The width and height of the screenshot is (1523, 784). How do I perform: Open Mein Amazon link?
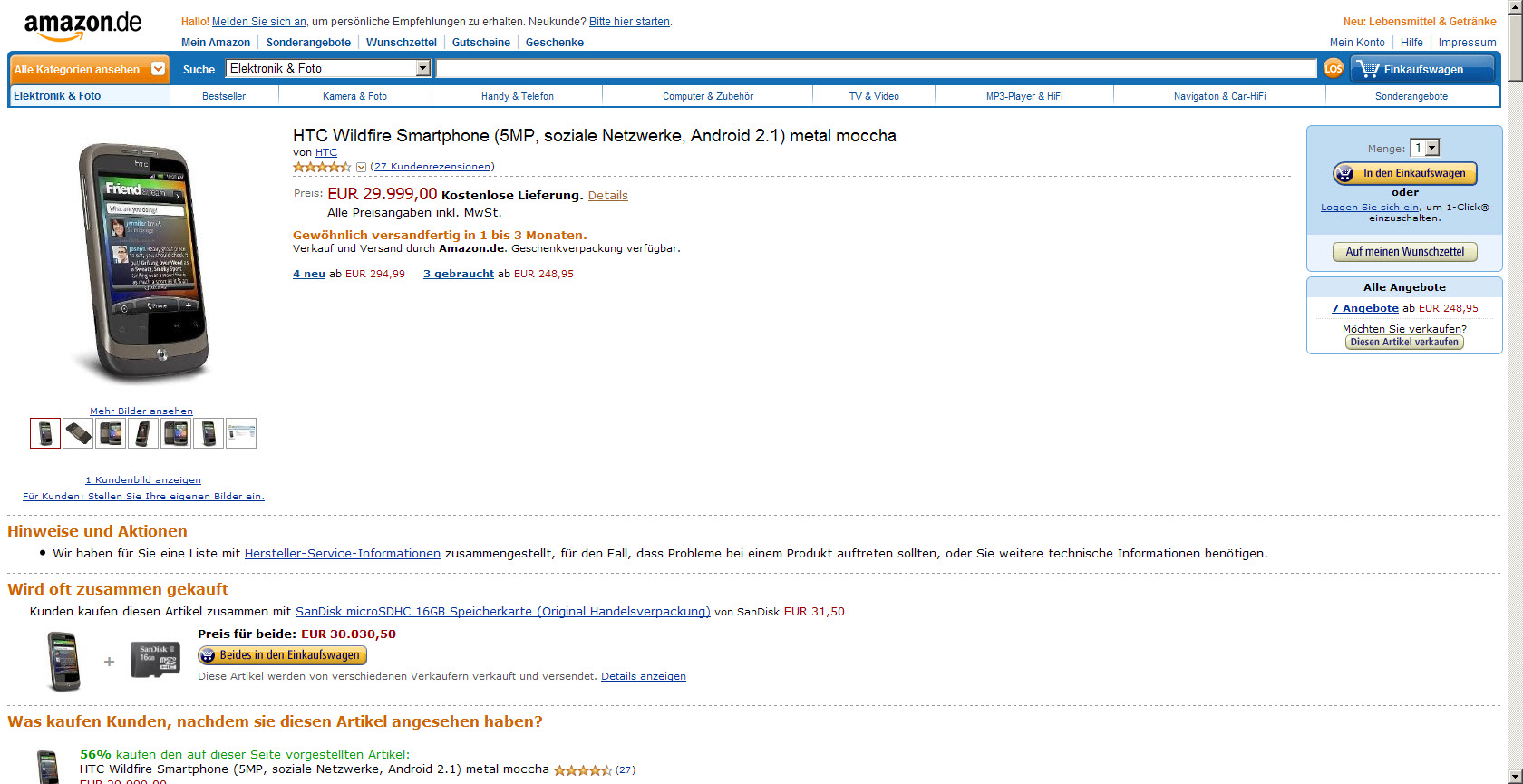pos(216,43)
